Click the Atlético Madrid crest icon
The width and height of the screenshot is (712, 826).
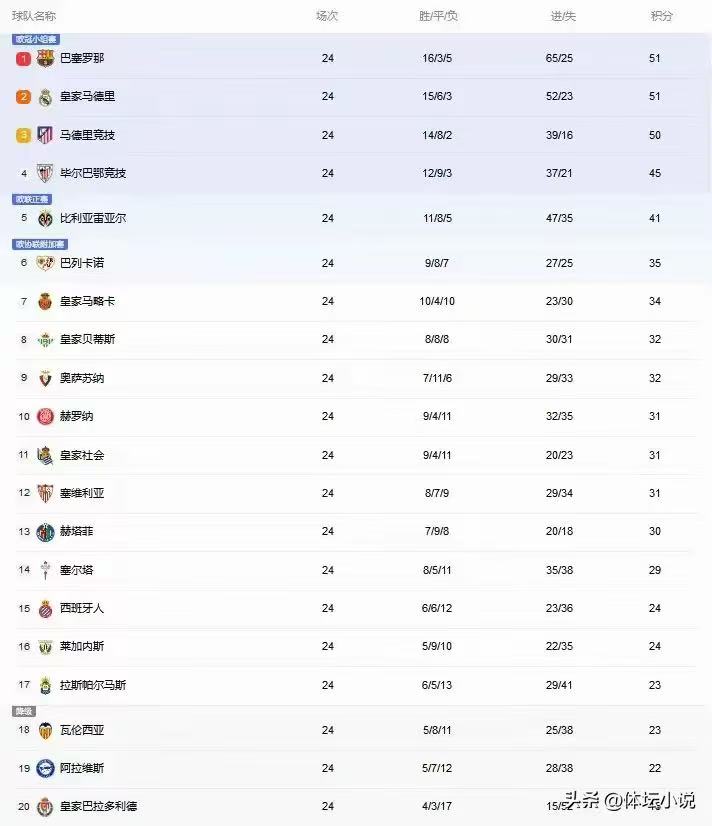coord(45,135)
